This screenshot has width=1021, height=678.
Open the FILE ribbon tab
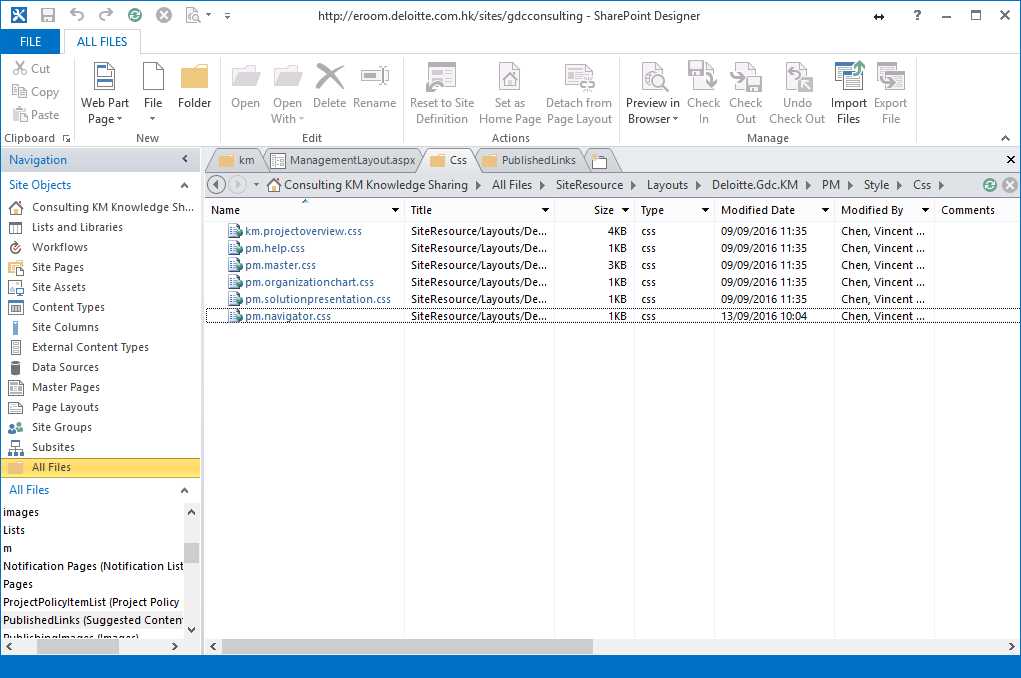[x=30, y=42]
